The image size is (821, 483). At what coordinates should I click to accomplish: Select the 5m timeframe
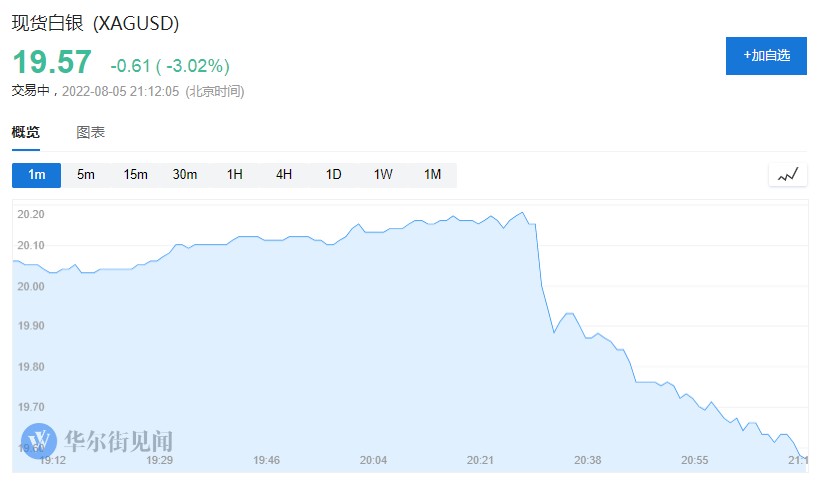click(x=86, y=175)
